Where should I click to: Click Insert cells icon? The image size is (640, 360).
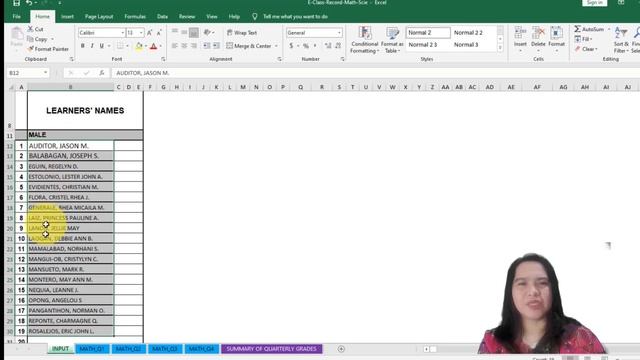520,32
